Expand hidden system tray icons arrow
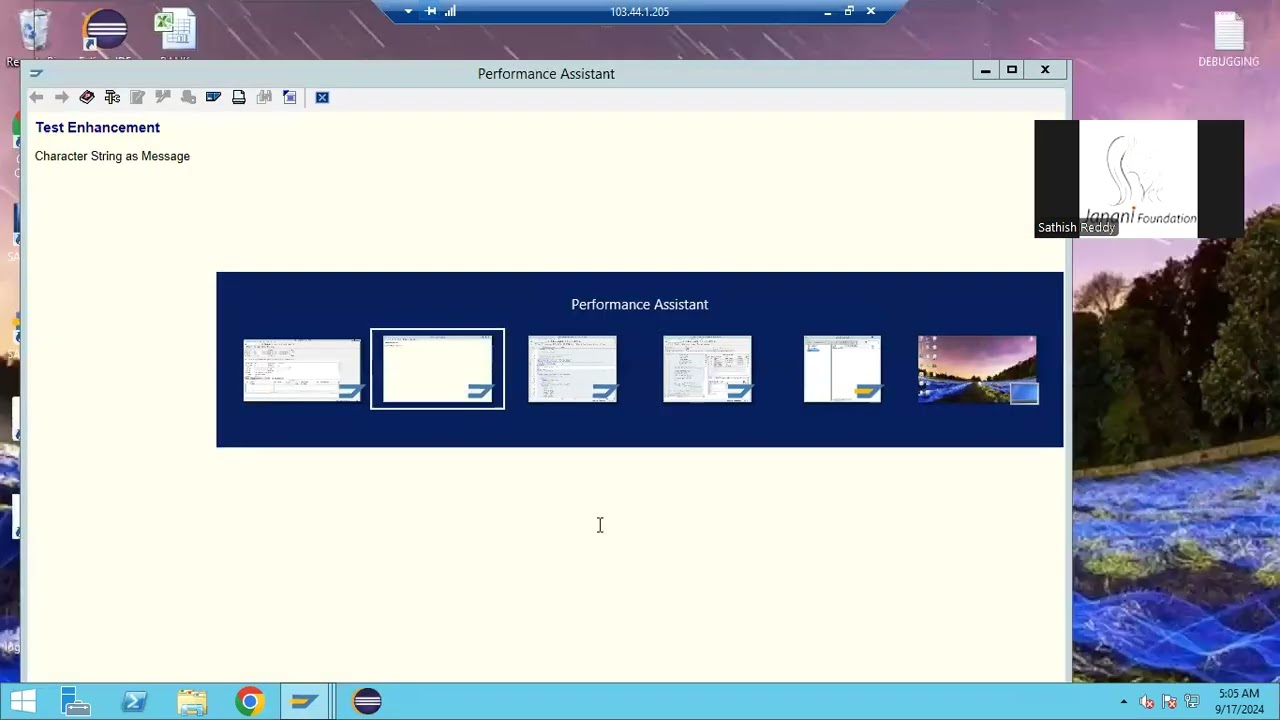The width and height of the screenshot is (1280, 720). click(x=1124, y=702)
